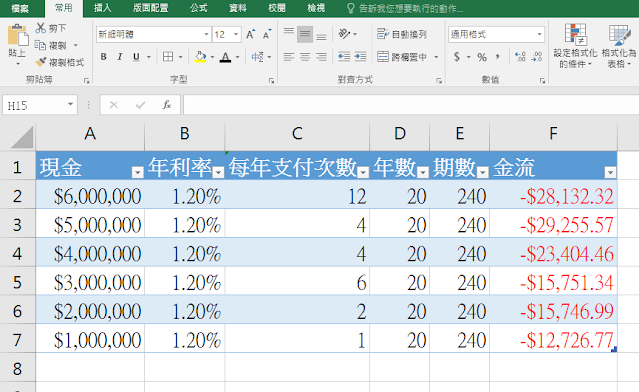The width and height of the screenshot is (639, 392).
Task: Open filter dropdown for 每年支付次數 column
Action: 363,172
